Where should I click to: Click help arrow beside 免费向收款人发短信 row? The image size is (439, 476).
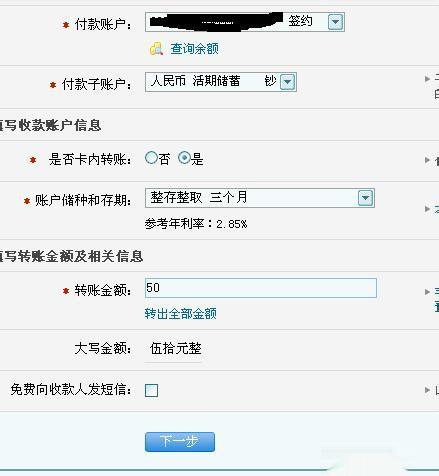coord(427,390)
